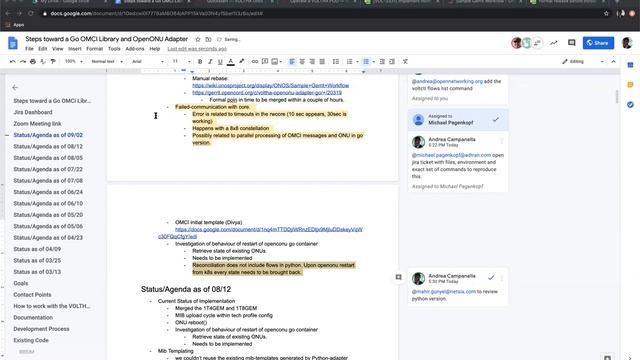Open the Editing mode dropdown

(x=582, y=62)
